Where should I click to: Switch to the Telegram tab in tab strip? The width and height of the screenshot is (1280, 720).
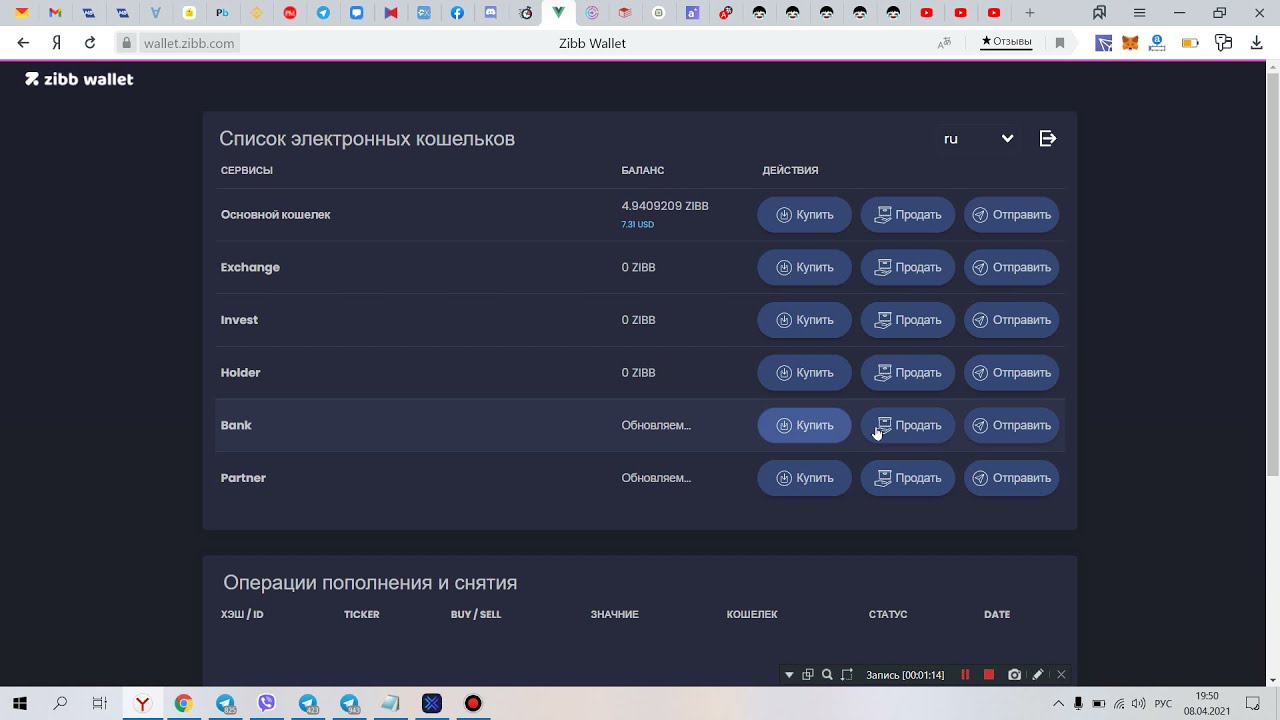323,13
